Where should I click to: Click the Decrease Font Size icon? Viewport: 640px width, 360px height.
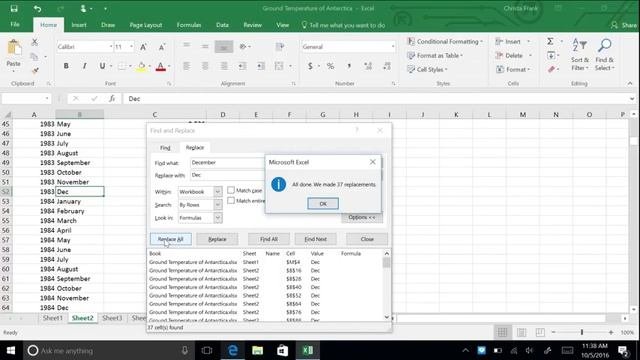(x=162, y=47)
